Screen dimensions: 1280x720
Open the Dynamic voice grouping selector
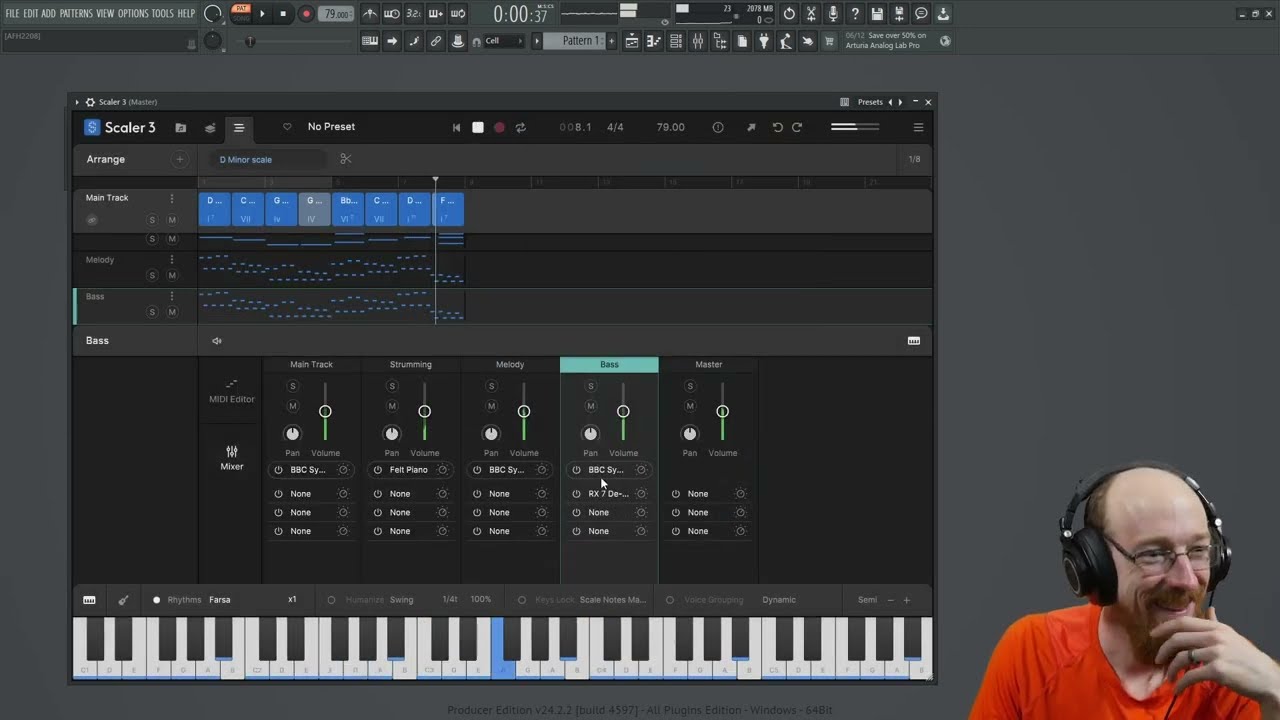tap(779, 600)
